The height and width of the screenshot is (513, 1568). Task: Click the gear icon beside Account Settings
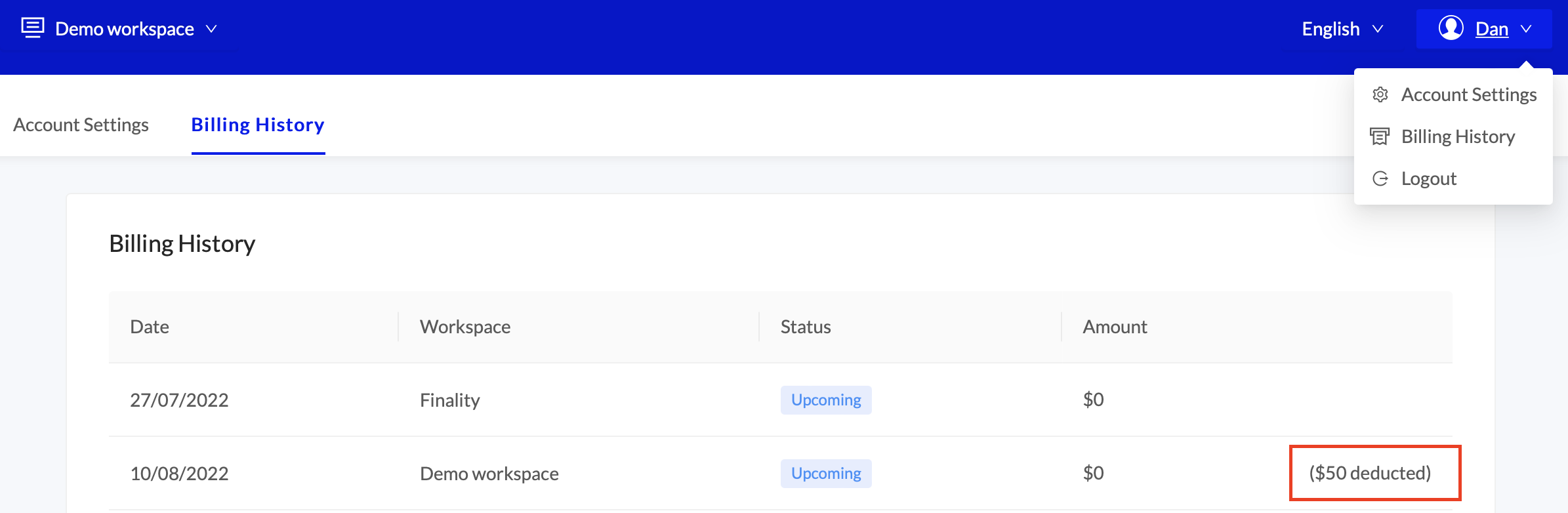click(x=1380, y=94)
